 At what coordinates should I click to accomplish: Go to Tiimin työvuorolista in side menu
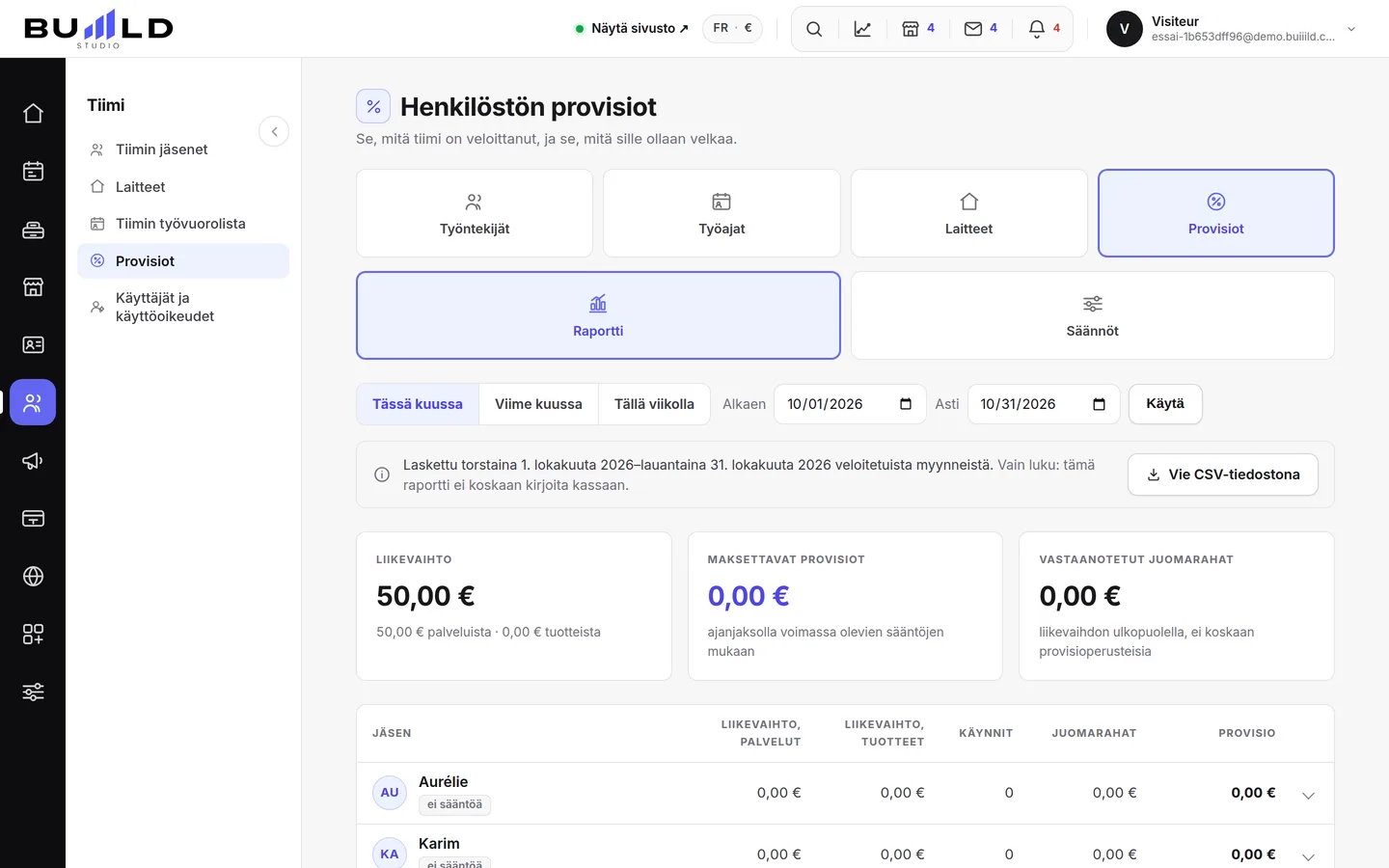(183, 224)
